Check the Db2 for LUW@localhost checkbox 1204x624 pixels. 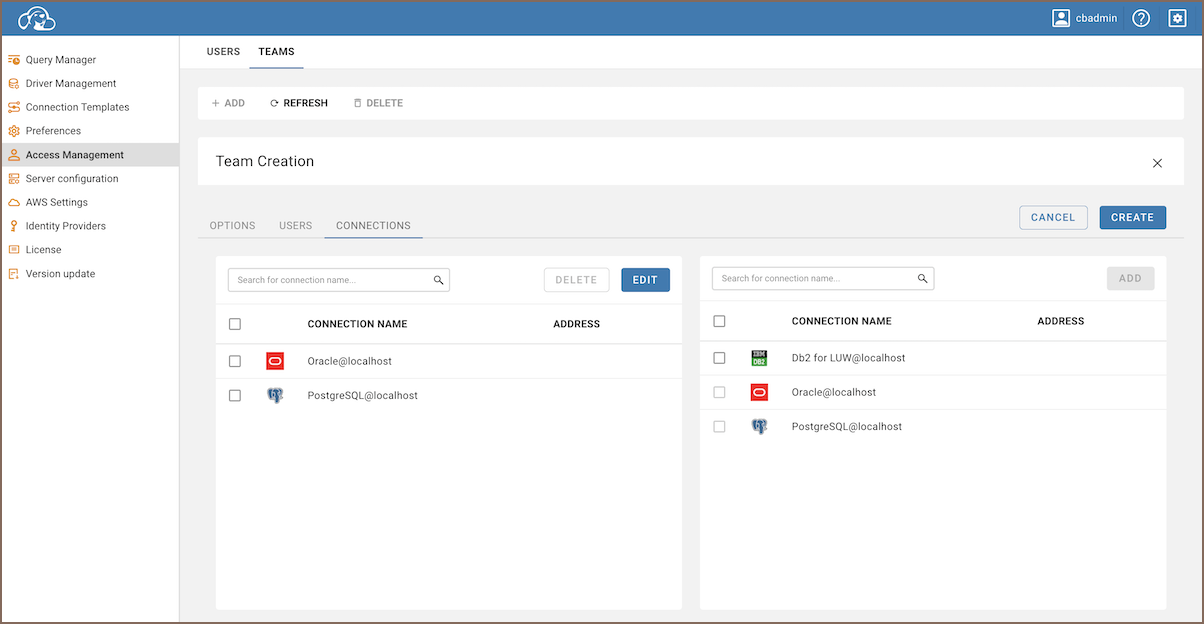coord(719,358)
